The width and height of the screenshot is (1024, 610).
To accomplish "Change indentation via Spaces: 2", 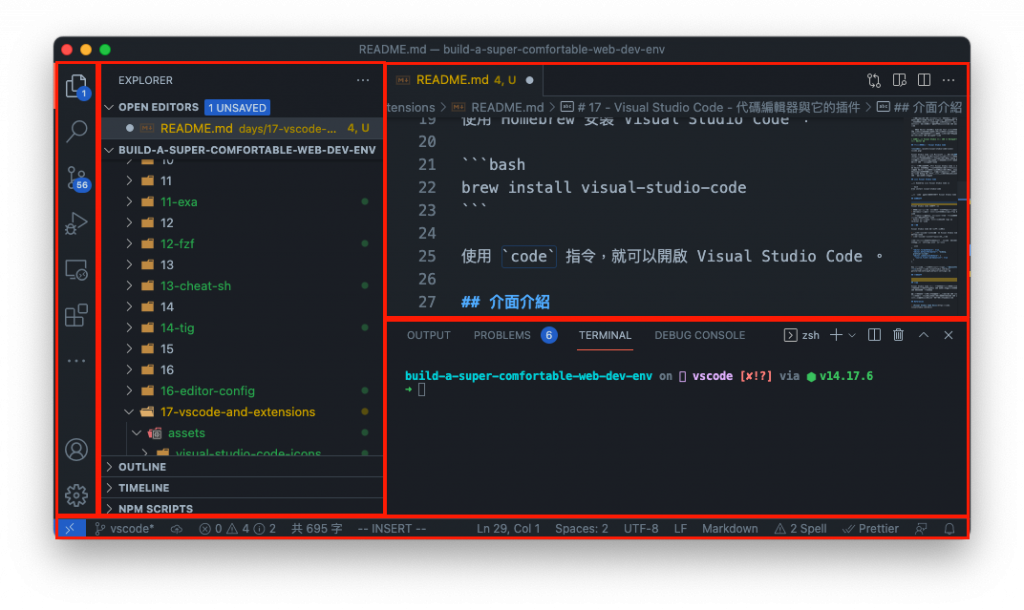I will click(581, 529).
